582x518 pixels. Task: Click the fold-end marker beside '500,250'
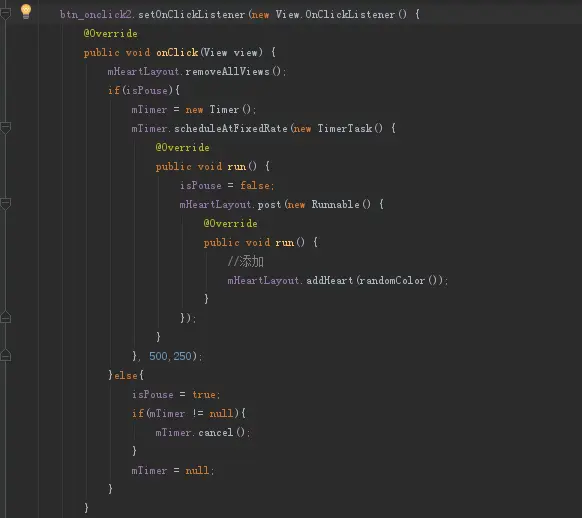coord(5,356)
